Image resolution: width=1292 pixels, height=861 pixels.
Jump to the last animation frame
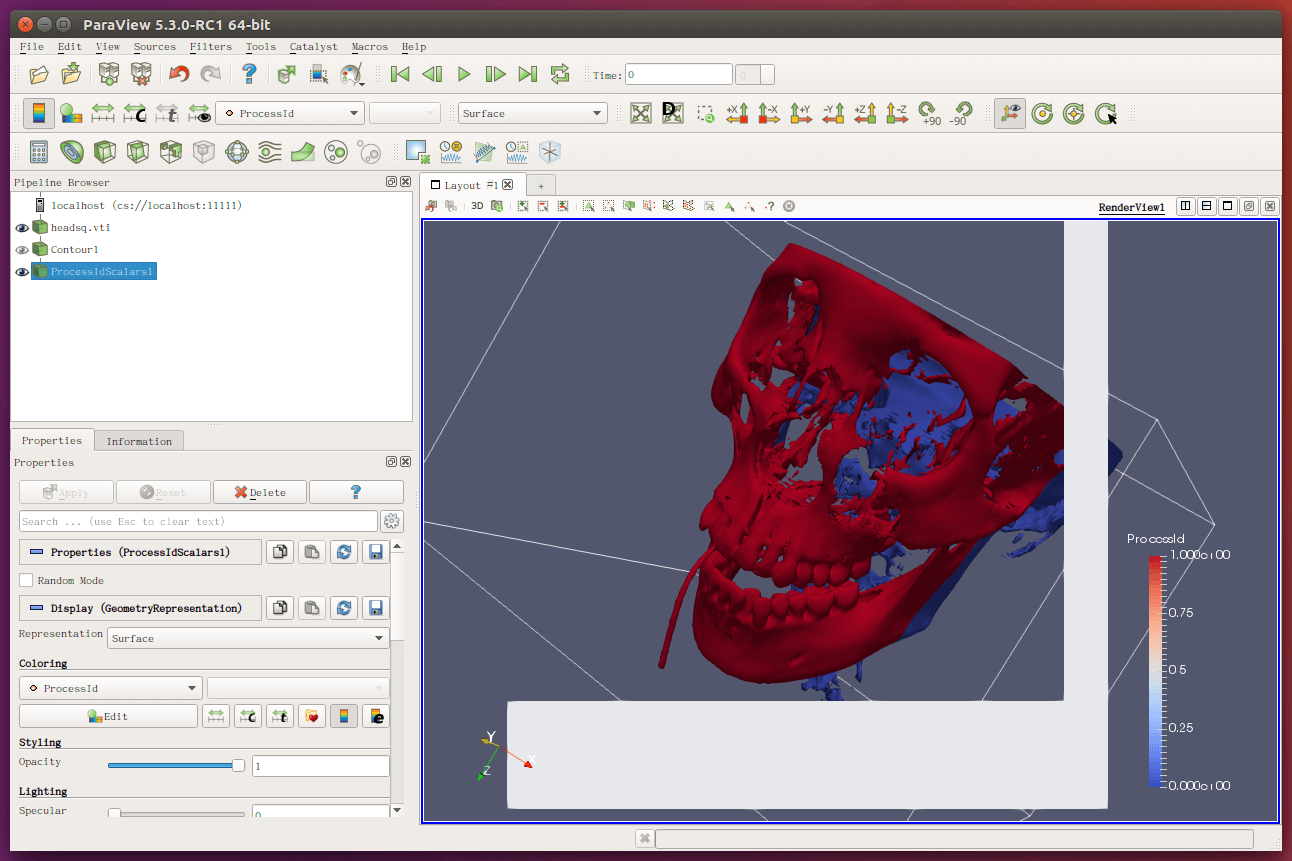tap(527, 74)
